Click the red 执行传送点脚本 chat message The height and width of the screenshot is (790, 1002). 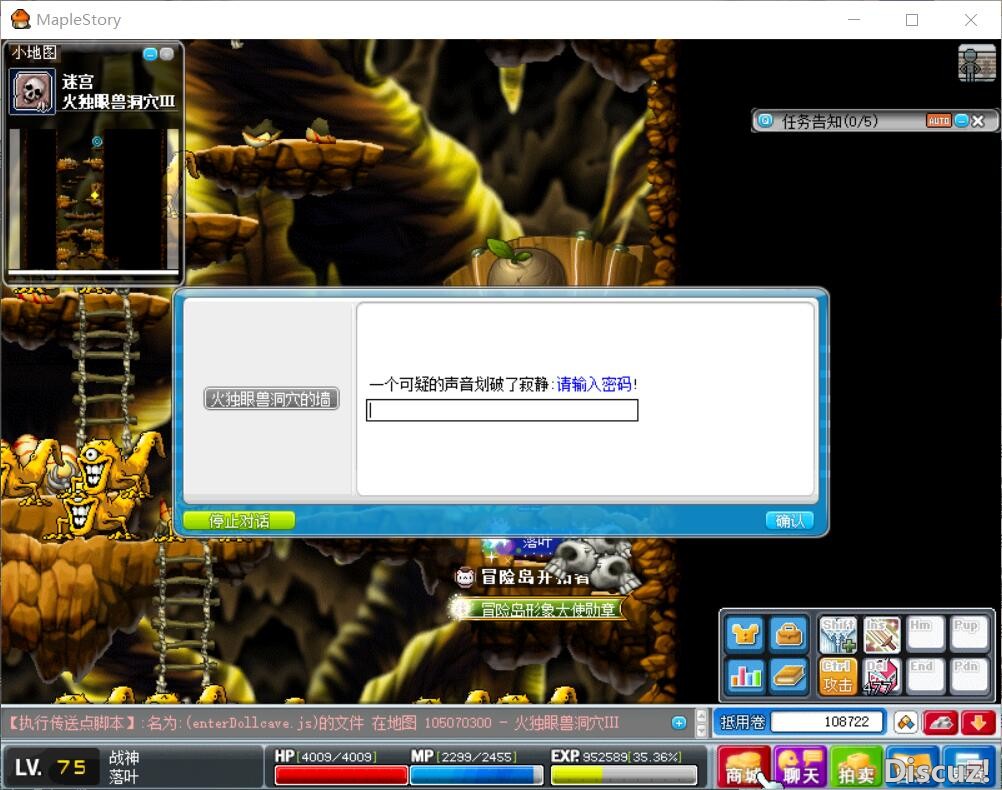[x=312, y=723]
